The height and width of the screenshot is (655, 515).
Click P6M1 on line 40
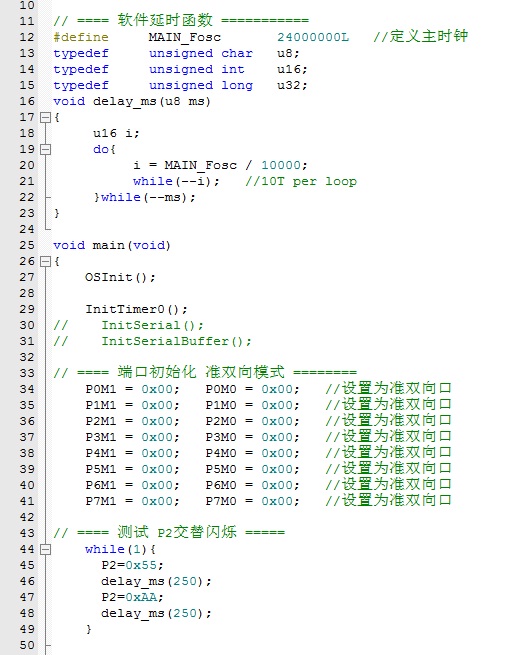(101, 485)
